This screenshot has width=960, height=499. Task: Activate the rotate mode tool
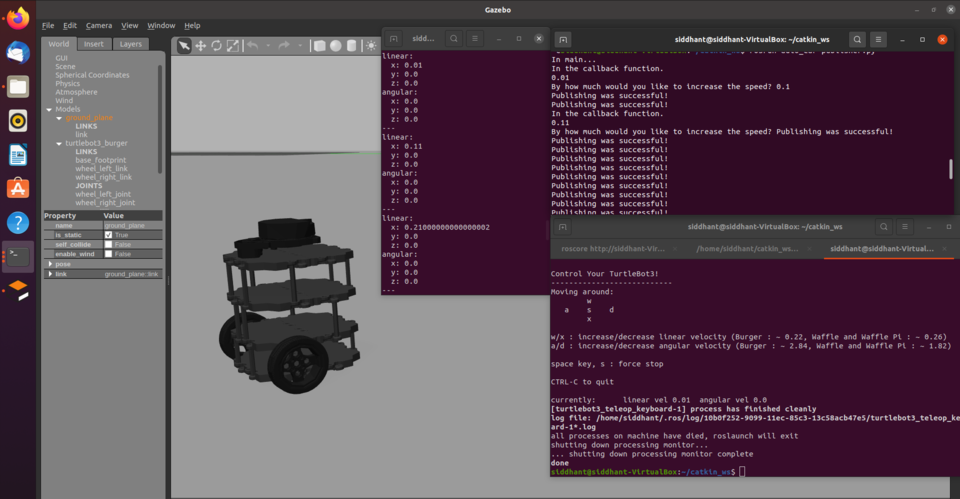[x=217, y=46]
